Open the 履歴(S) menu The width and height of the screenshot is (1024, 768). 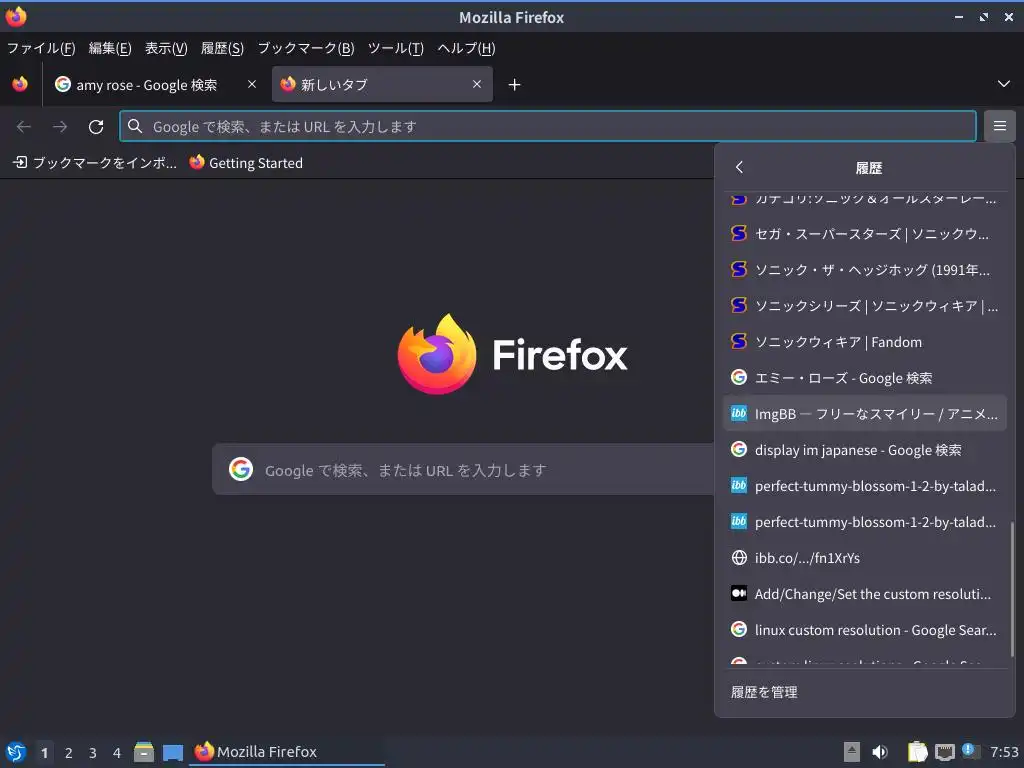coord(222,48)
